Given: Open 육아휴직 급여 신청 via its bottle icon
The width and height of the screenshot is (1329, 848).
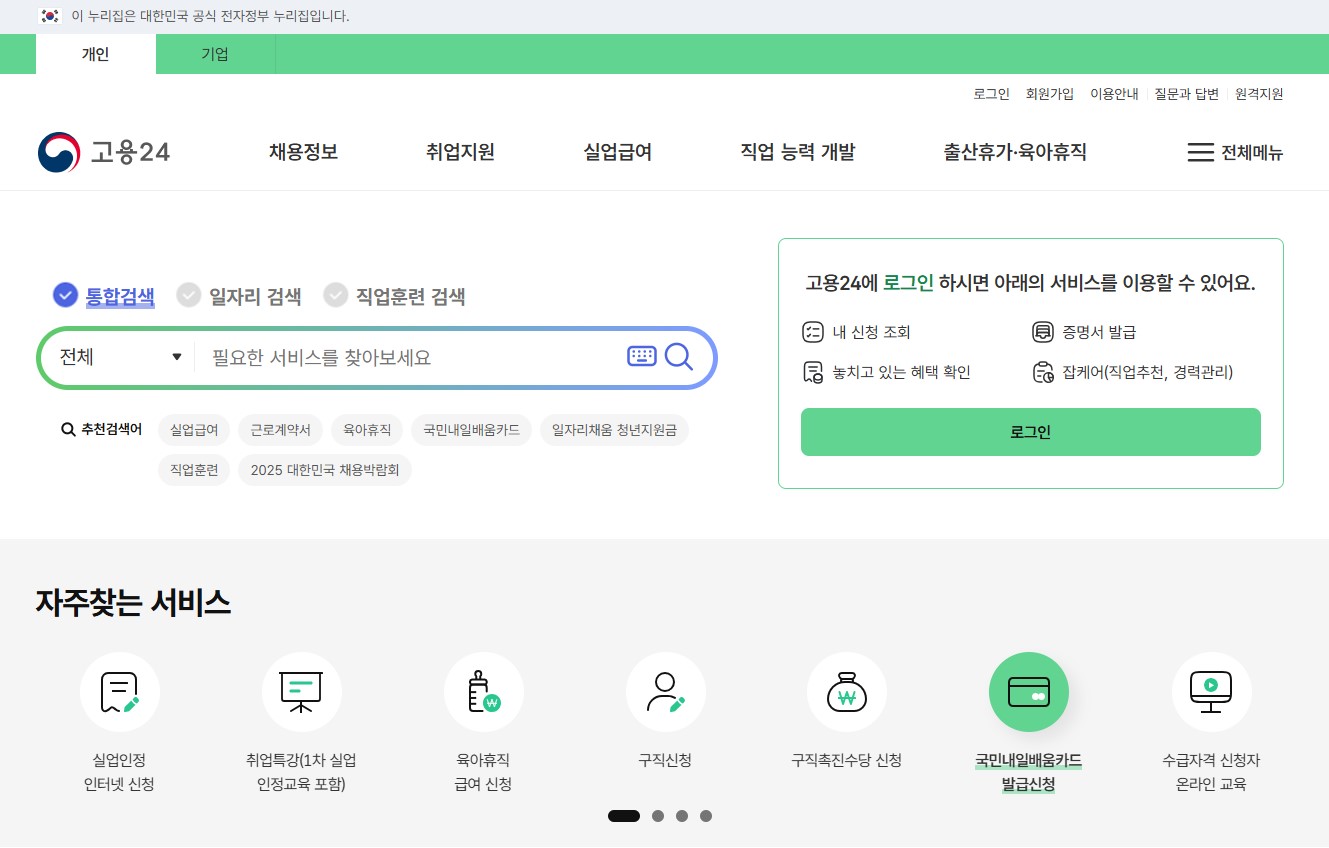Looking at the screenshot, I should click(x=484, y=691).
